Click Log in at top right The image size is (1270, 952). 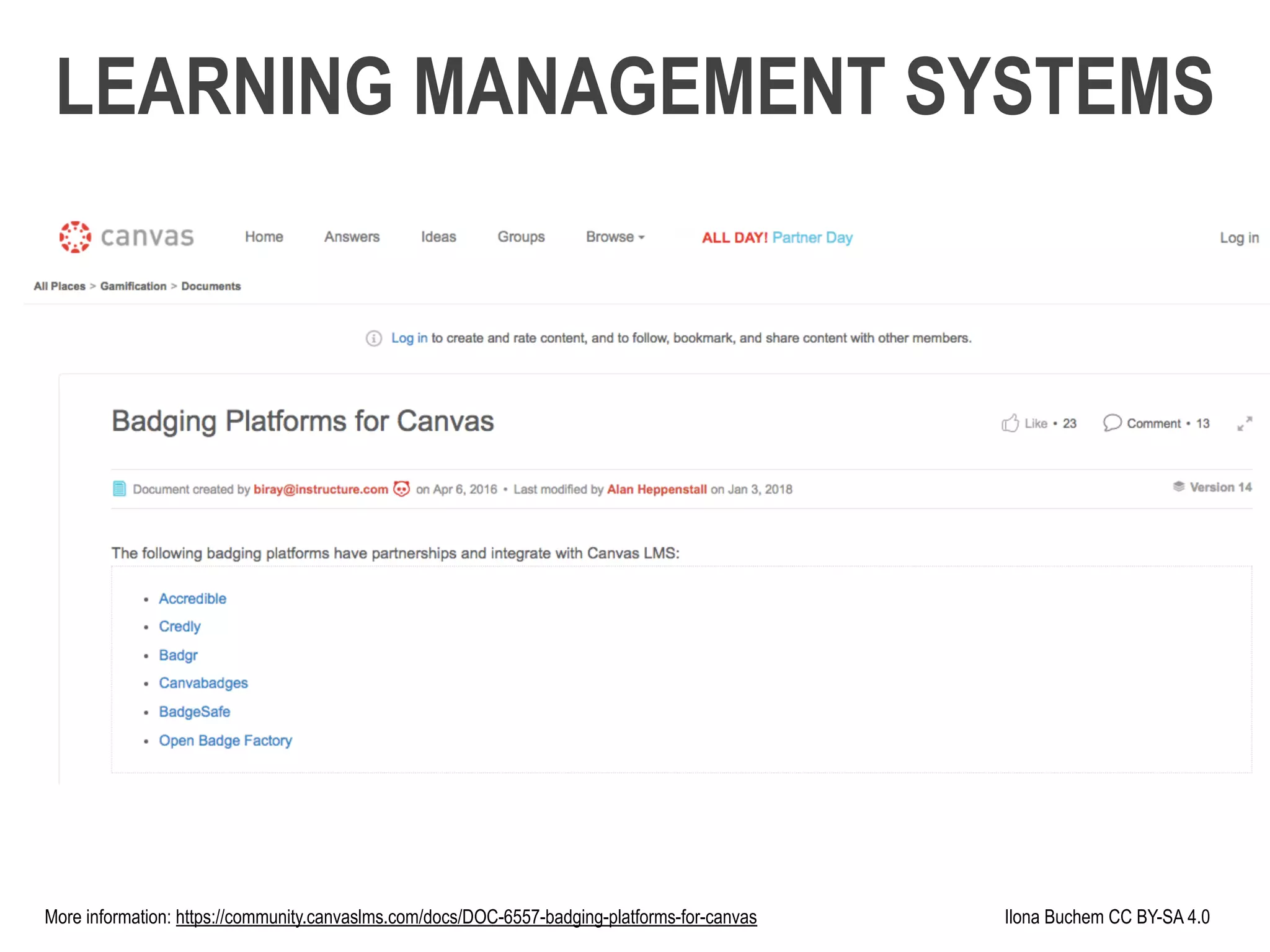pyautogui.click(x=1239, y=238)
